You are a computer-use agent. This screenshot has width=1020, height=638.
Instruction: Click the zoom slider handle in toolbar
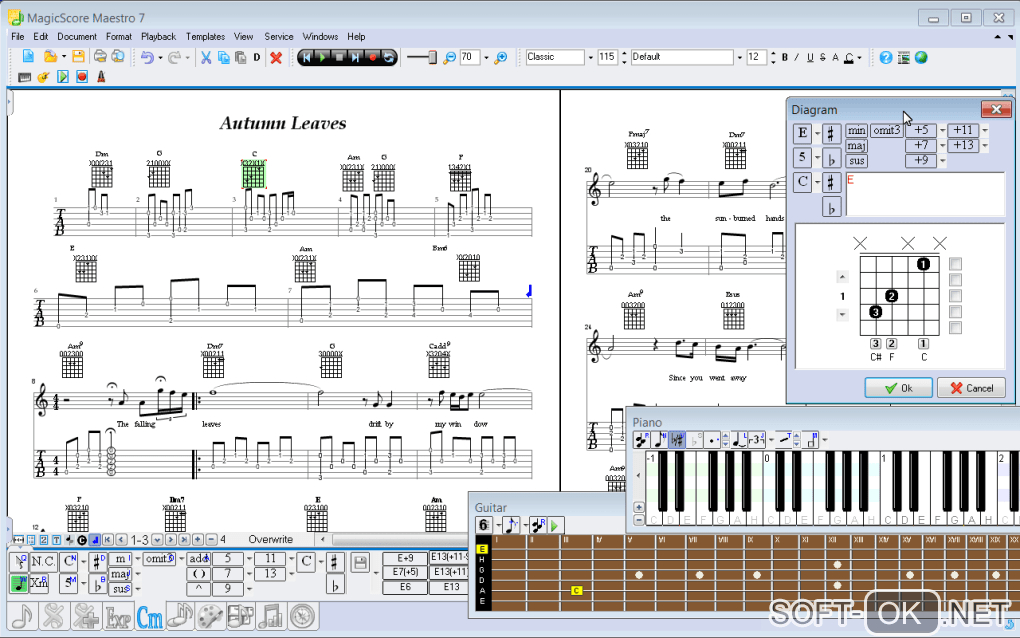coord(432,57)
